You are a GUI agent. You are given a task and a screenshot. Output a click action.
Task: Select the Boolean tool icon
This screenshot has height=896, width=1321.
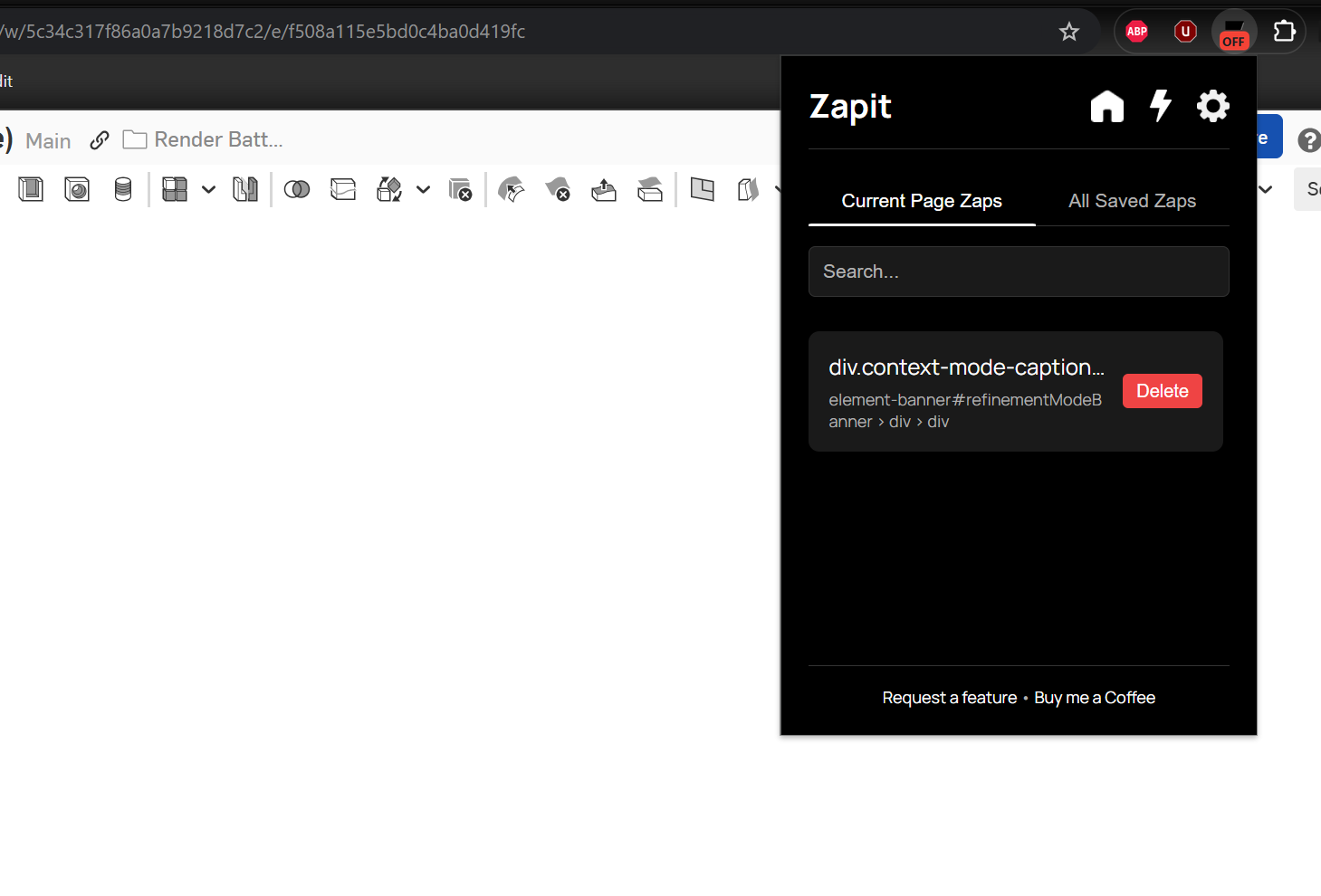(x=297, y=189)
